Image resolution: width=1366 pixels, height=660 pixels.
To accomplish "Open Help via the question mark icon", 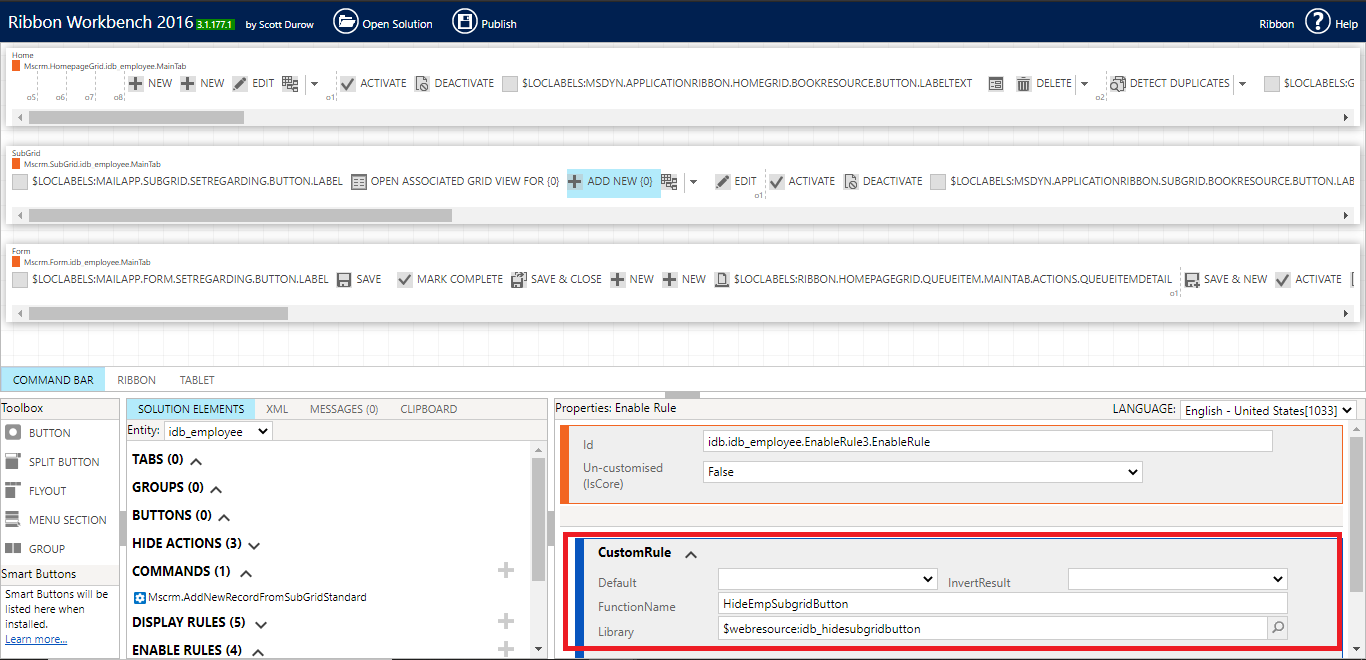I will pyautogui.click(x=1317, y=21).
